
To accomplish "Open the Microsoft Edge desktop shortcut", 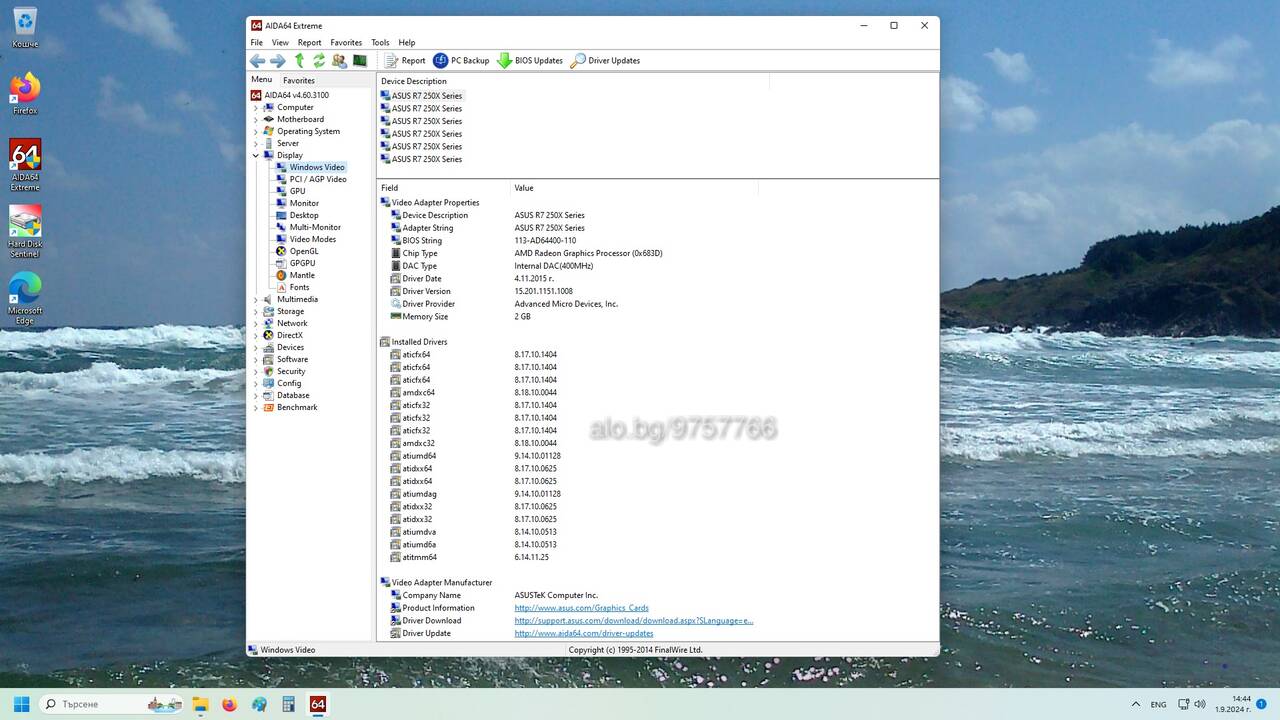I will (25, 298).
